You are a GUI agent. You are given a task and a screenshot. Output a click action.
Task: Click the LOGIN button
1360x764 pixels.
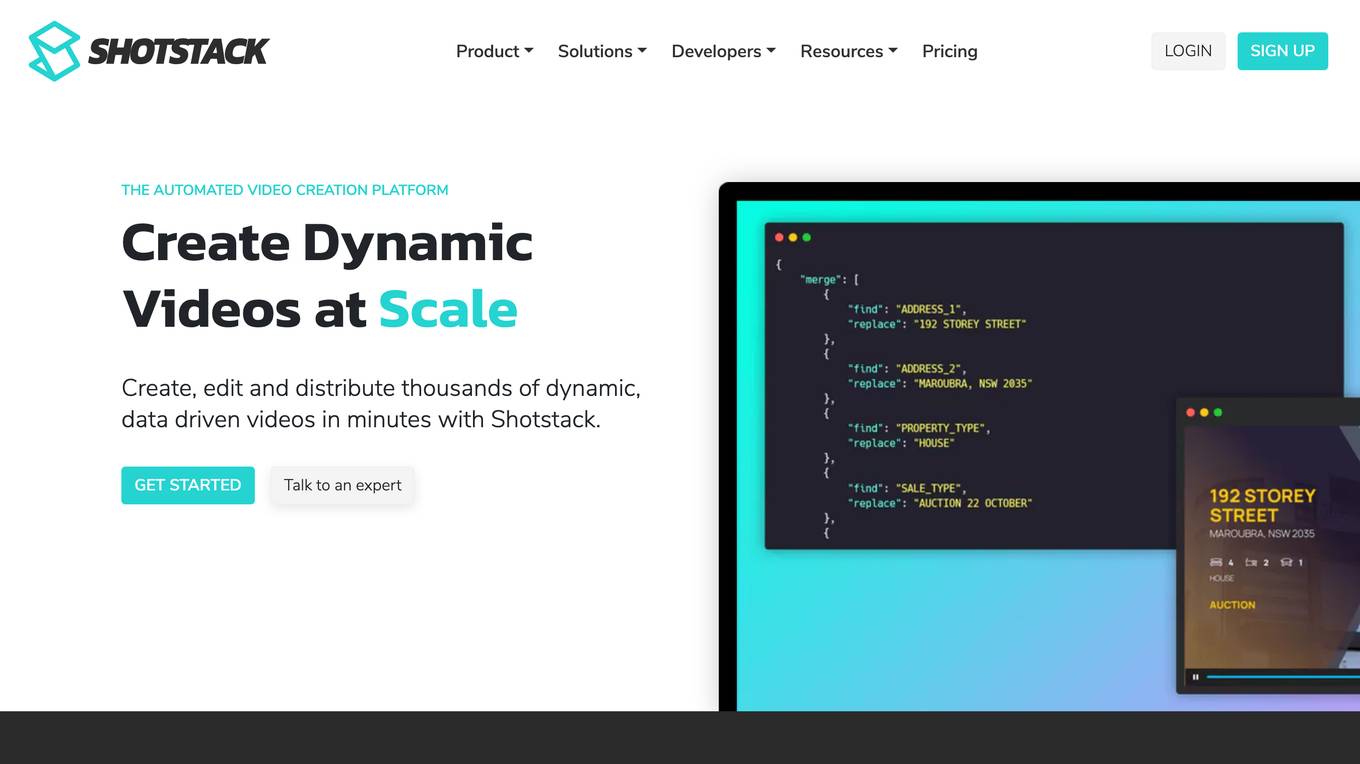coord(1188,51)
